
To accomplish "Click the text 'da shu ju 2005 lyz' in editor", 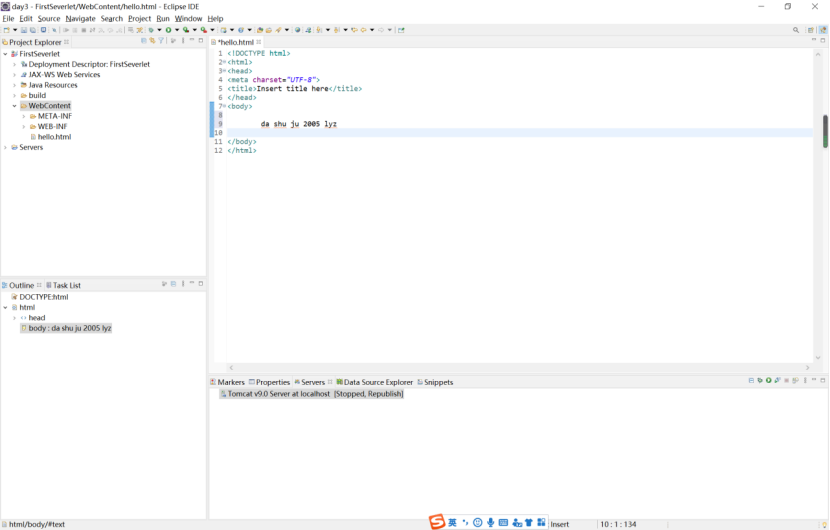I will 299,124.
